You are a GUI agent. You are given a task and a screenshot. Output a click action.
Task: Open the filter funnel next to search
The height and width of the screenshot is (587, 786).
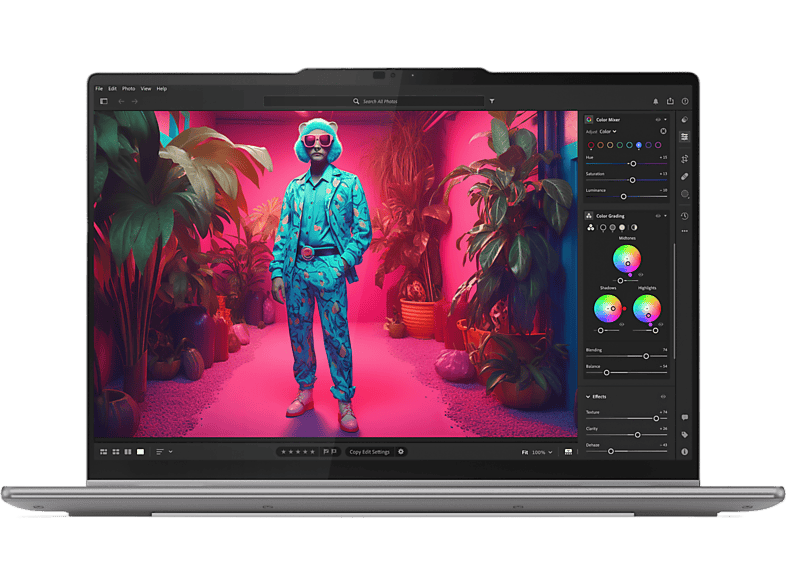(492, 101)
